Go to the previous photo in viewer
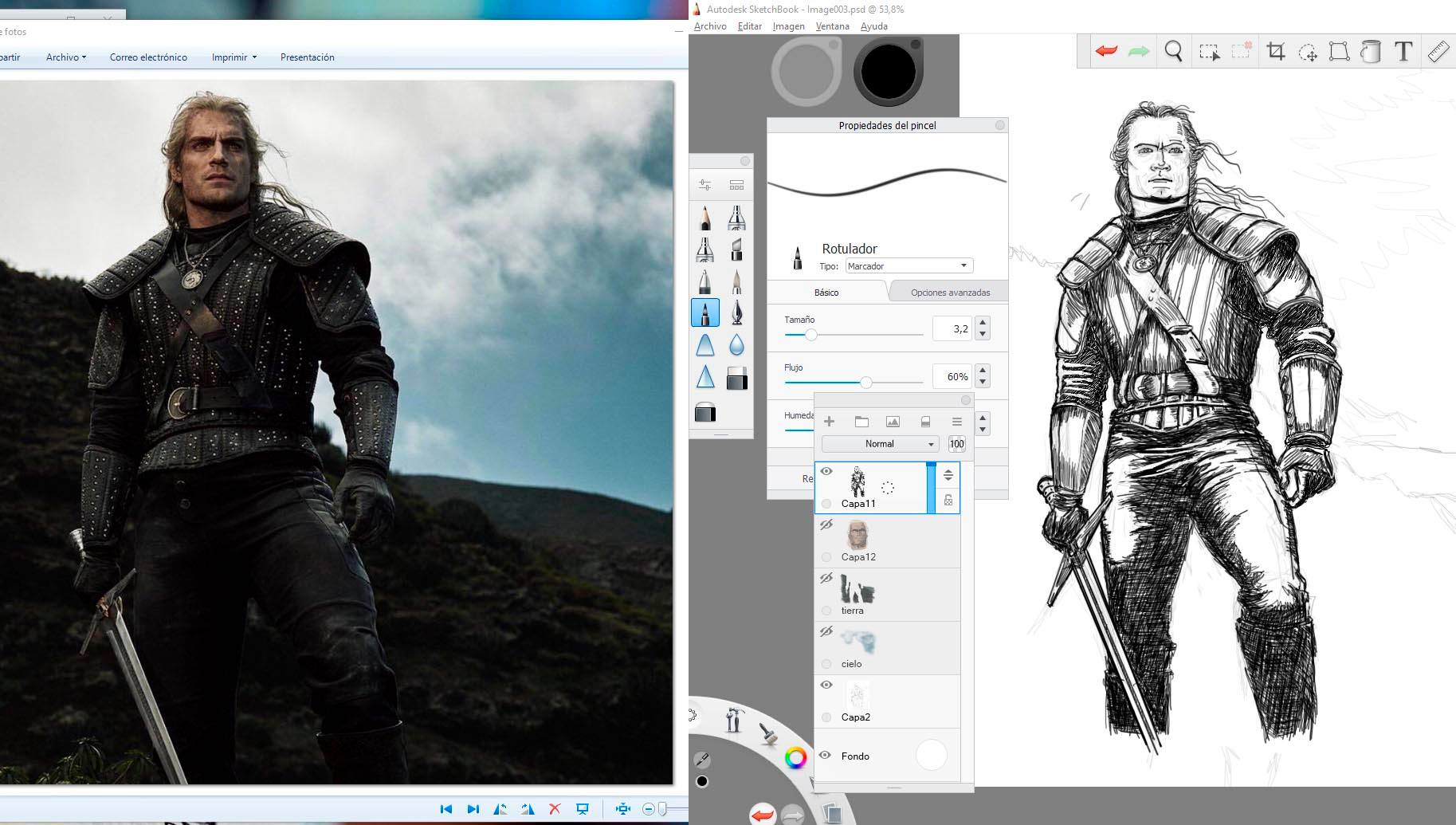The height and width of the screenshot is (825, 1456). click(446, 809)
